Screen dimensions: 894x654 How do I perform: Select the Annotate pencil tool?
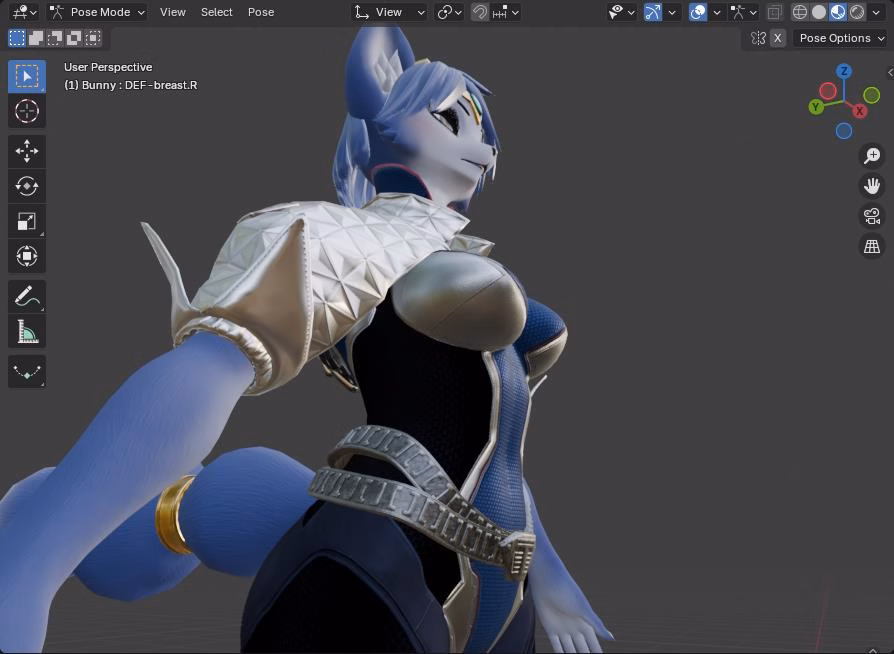pyautogui.click(x=27, y=296)
